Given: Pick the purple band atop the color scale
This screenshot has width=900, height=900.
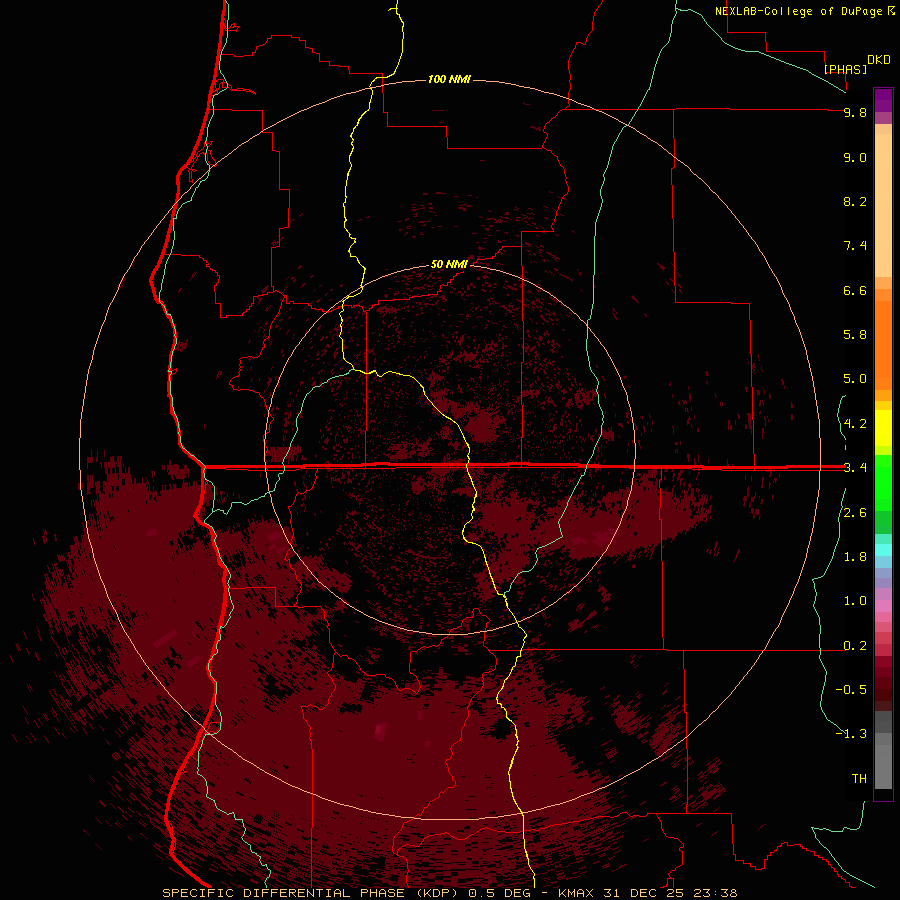Looking at the screenshot, I should pos(883,100).
